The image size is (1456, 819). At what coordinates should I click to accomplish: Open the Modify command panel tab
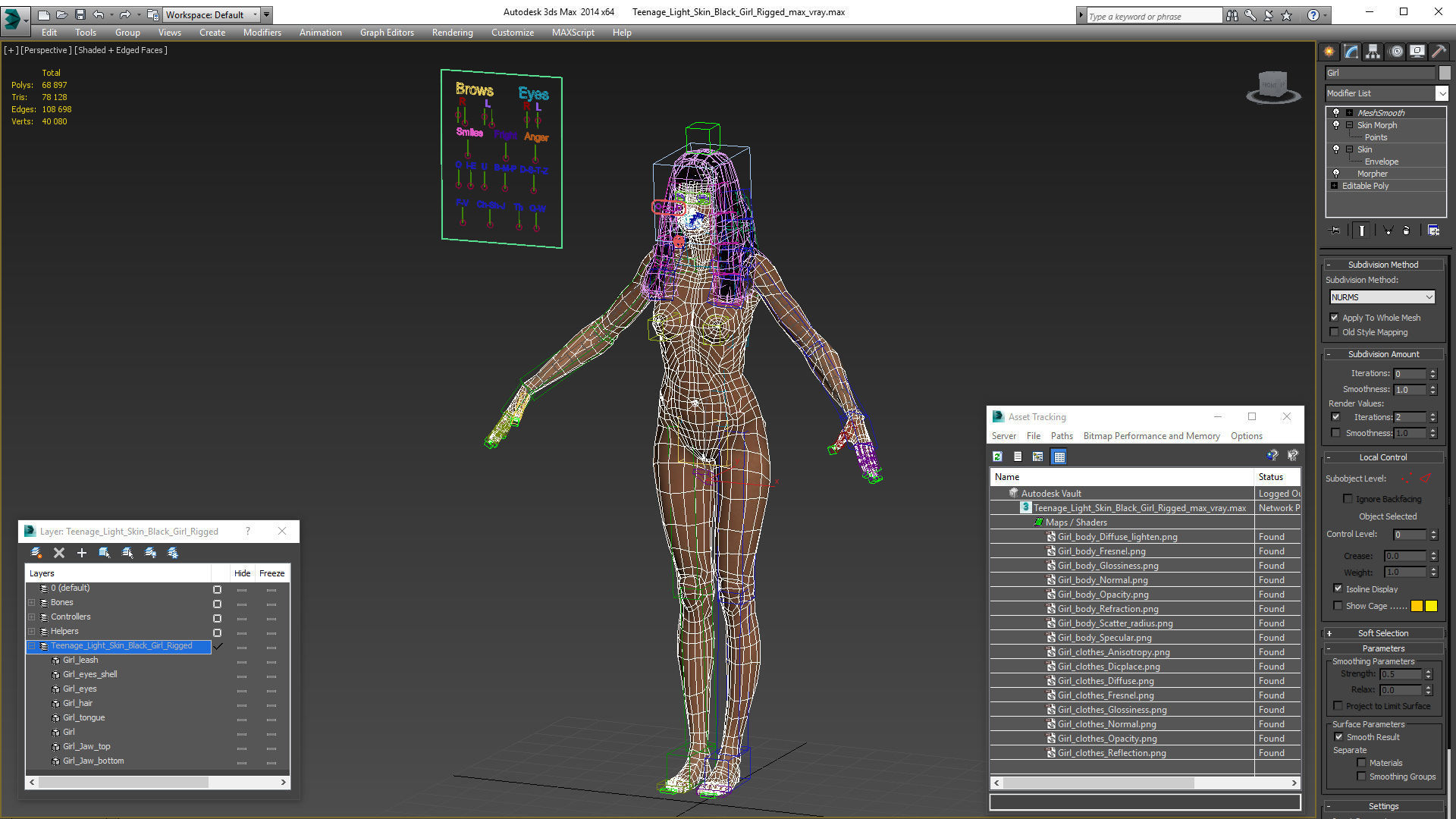tap(1351, 51)
